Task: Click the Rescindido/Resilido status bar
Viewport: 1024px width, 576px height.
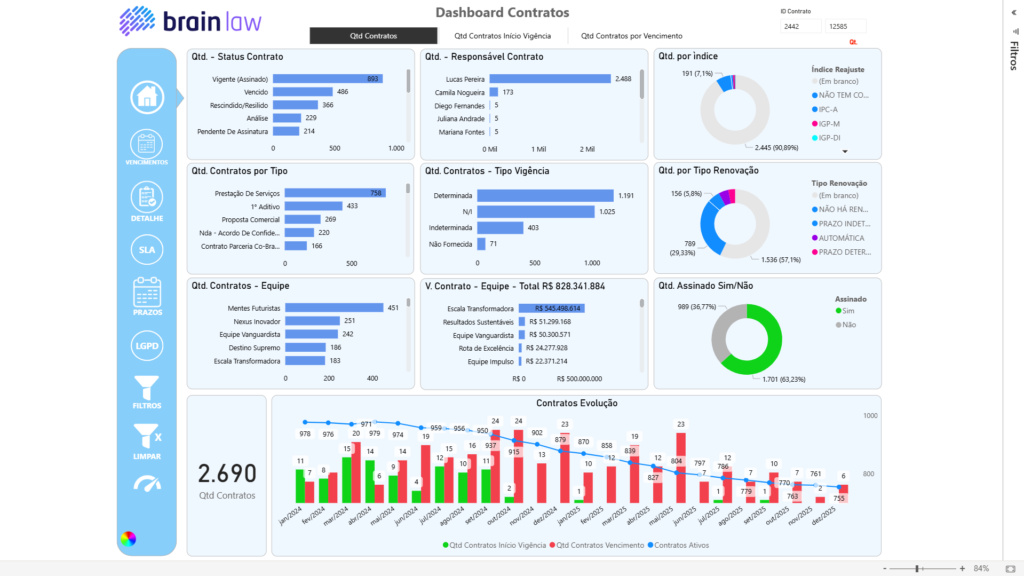Action: pos(295,105)
